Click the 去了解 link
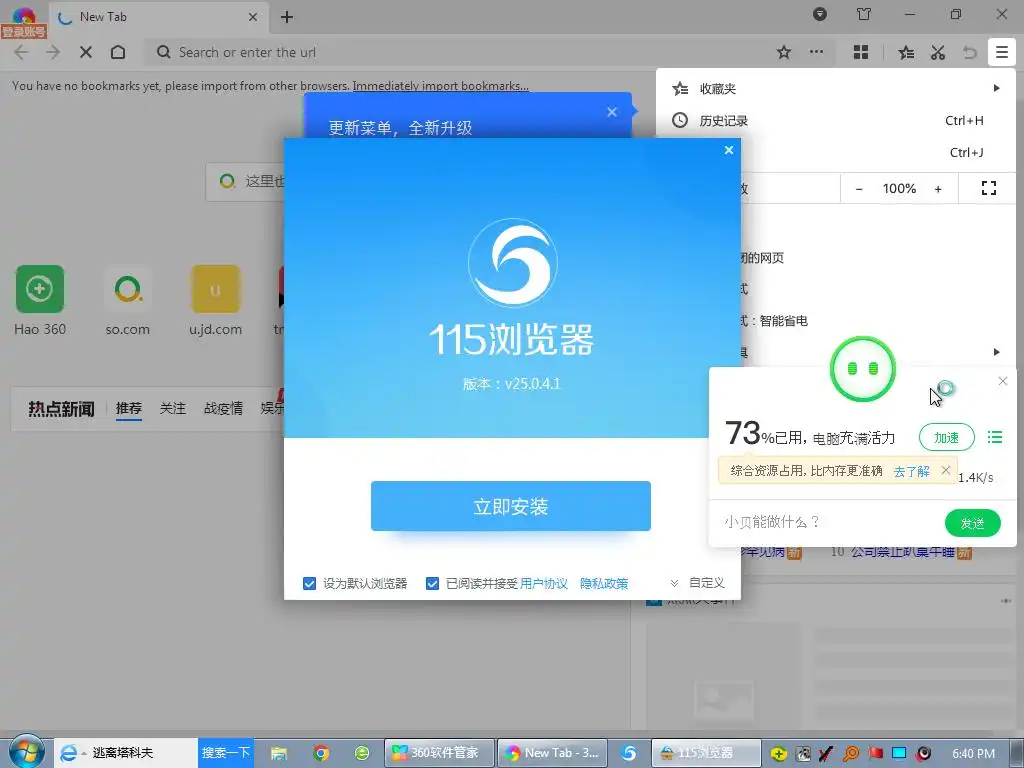Viewport: 1024px width, 768px height. [912, 471]
